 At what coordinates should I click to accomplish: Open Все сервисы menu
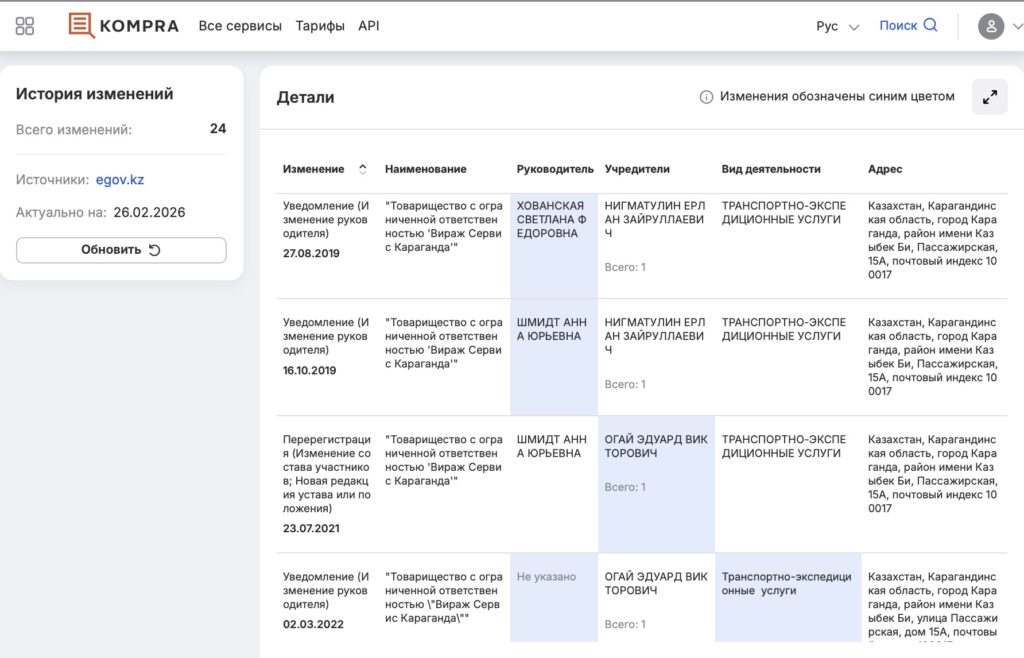240,26
